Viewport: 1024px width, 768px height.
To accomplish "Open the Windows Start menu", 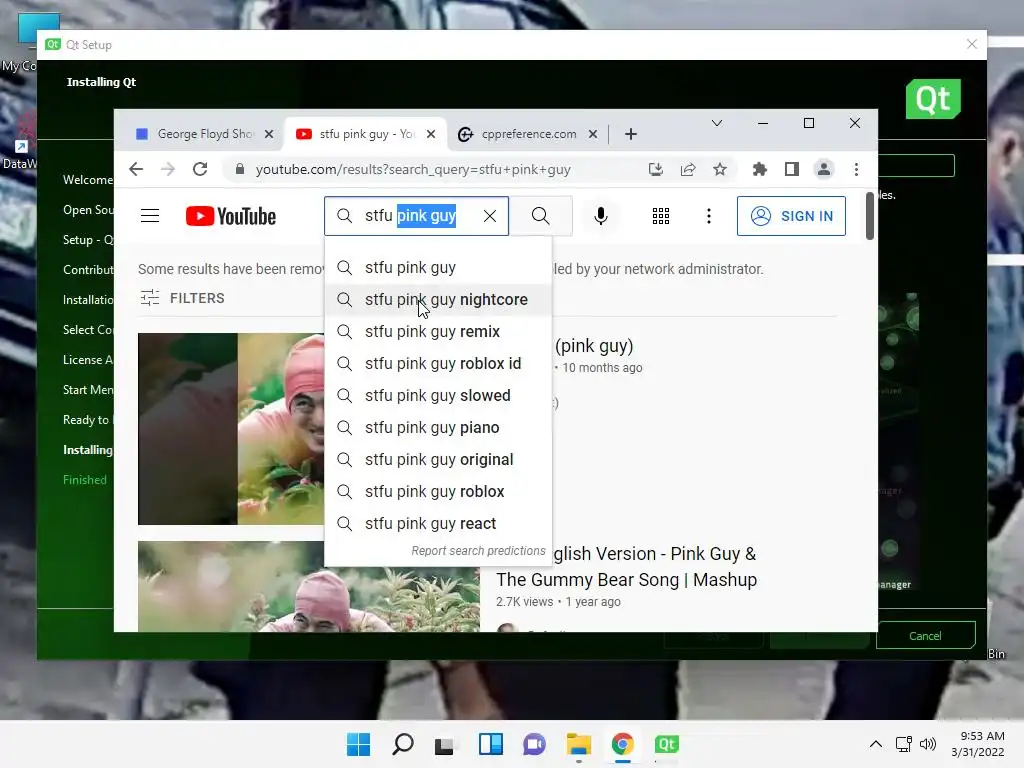I will [x=358, y=744].
